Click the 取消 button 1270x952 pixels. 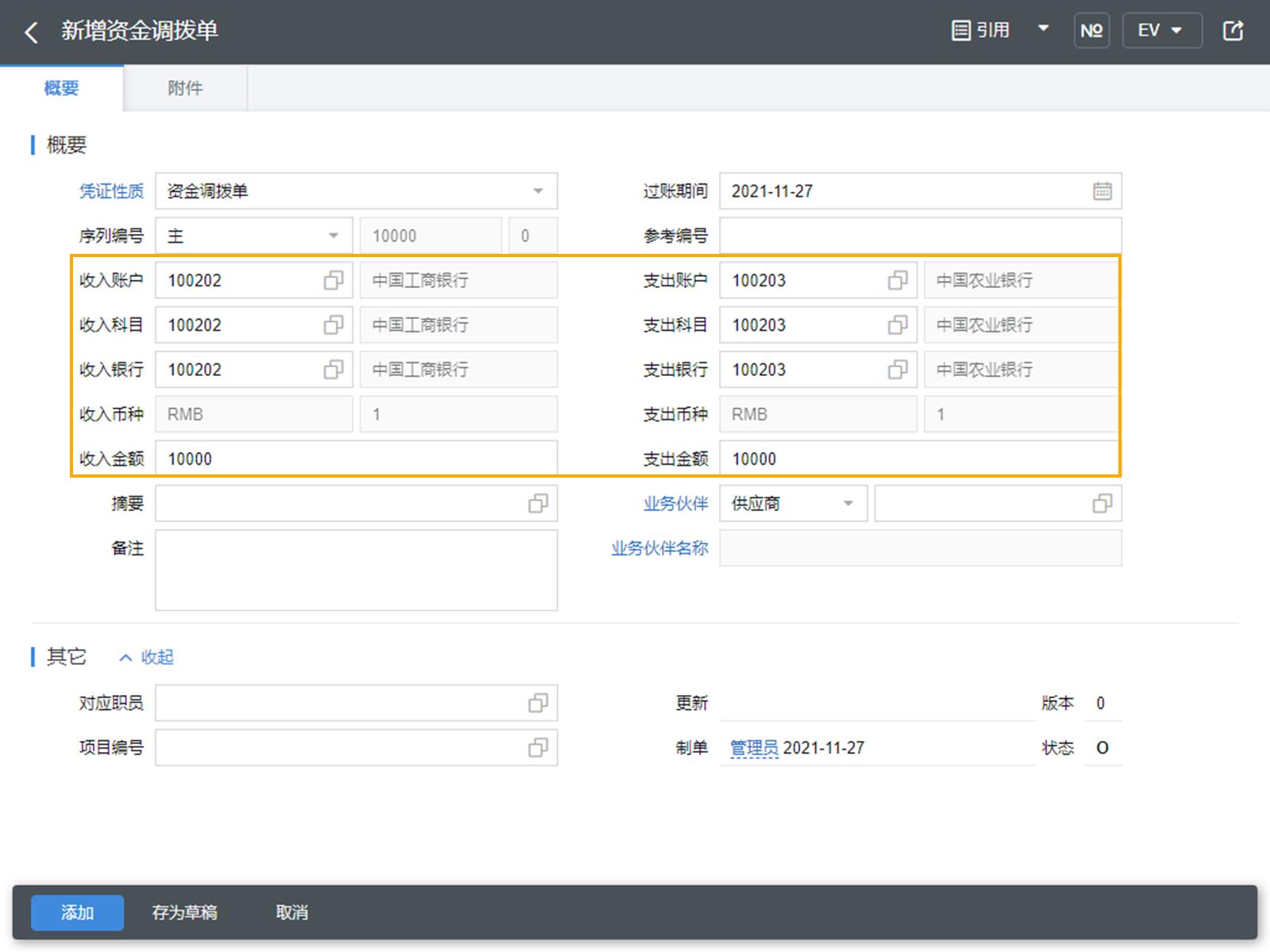[292, 912]
